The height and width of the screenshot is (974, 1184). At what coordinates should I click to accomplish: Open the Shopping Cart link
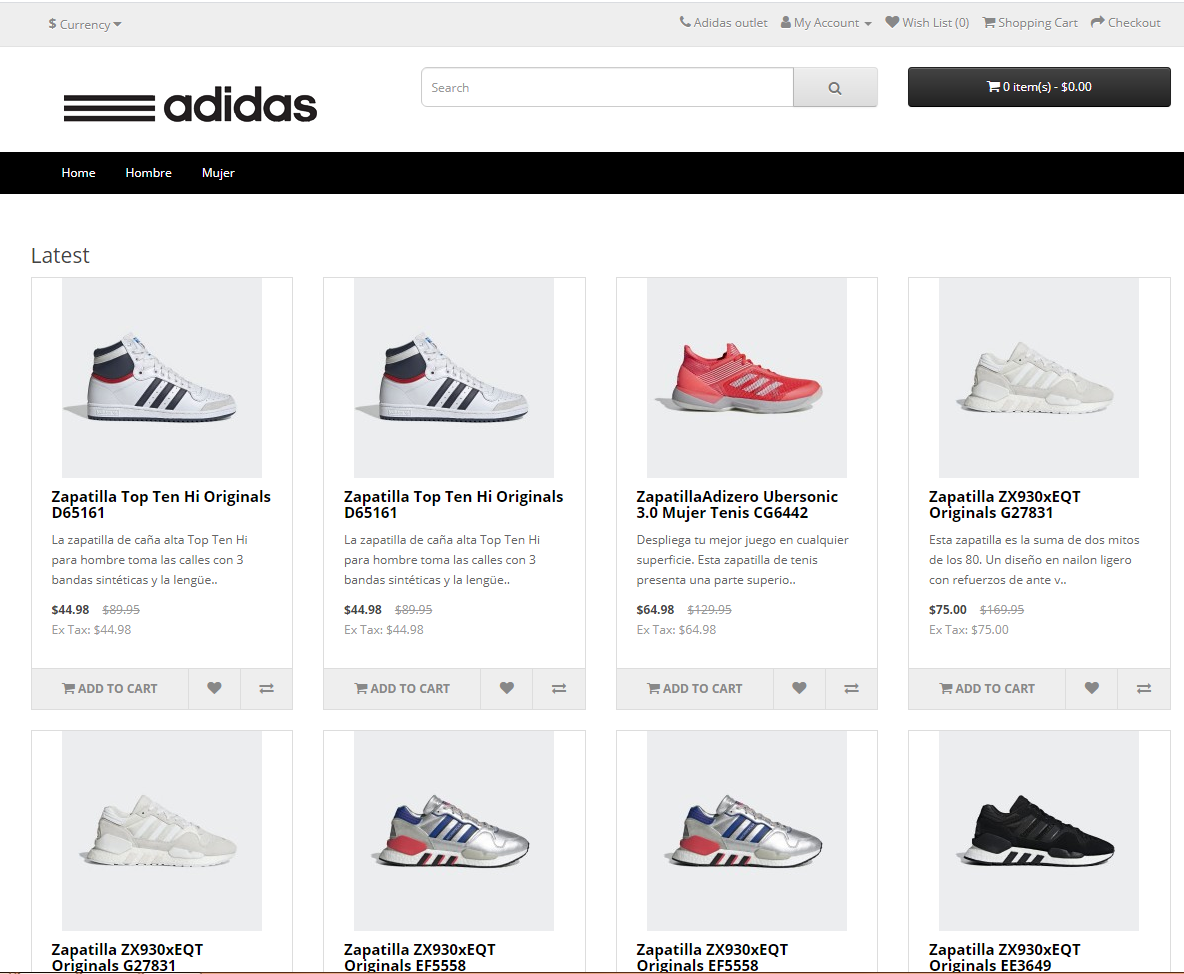pyautogui.click(x=1030, y=23)
